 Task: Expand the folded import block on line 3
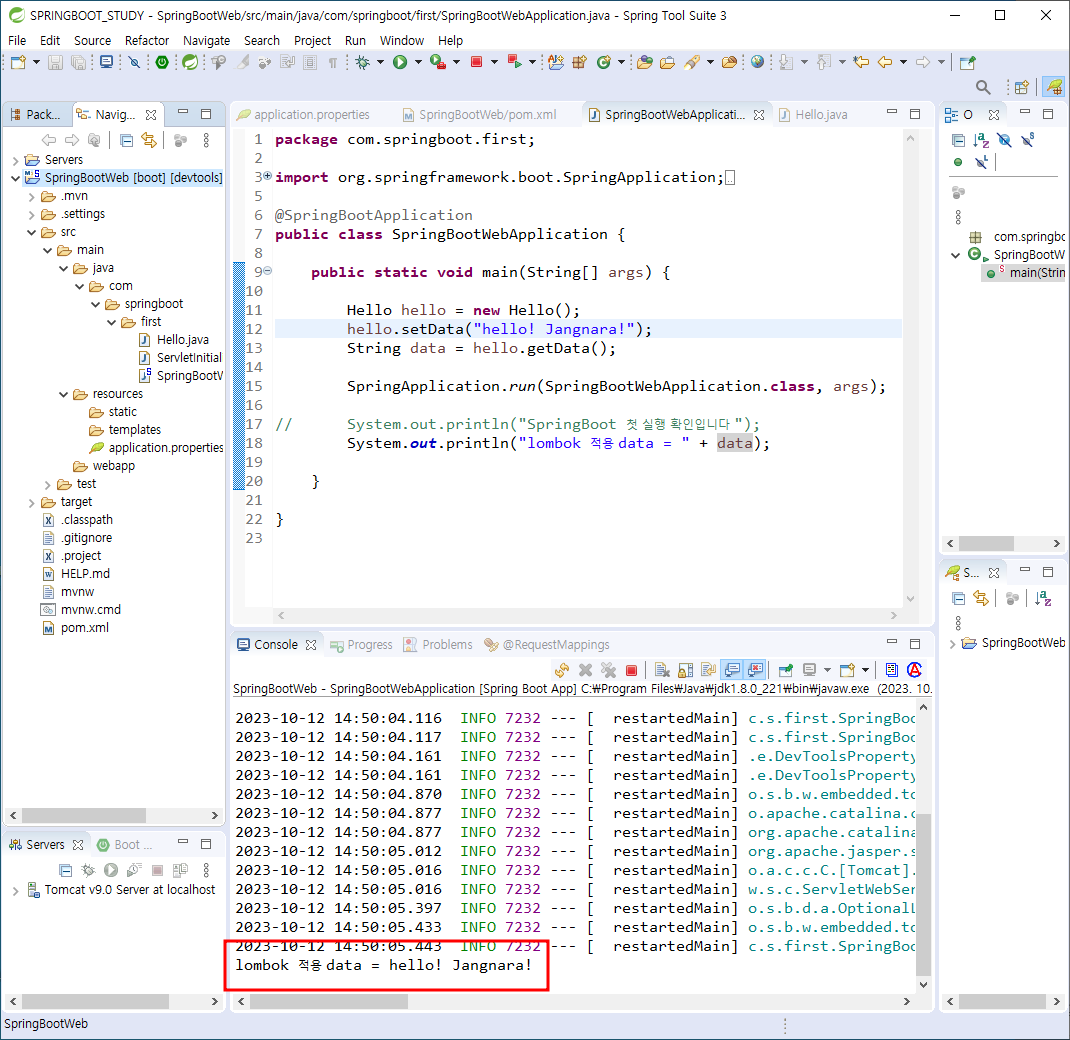pos(268,176)
